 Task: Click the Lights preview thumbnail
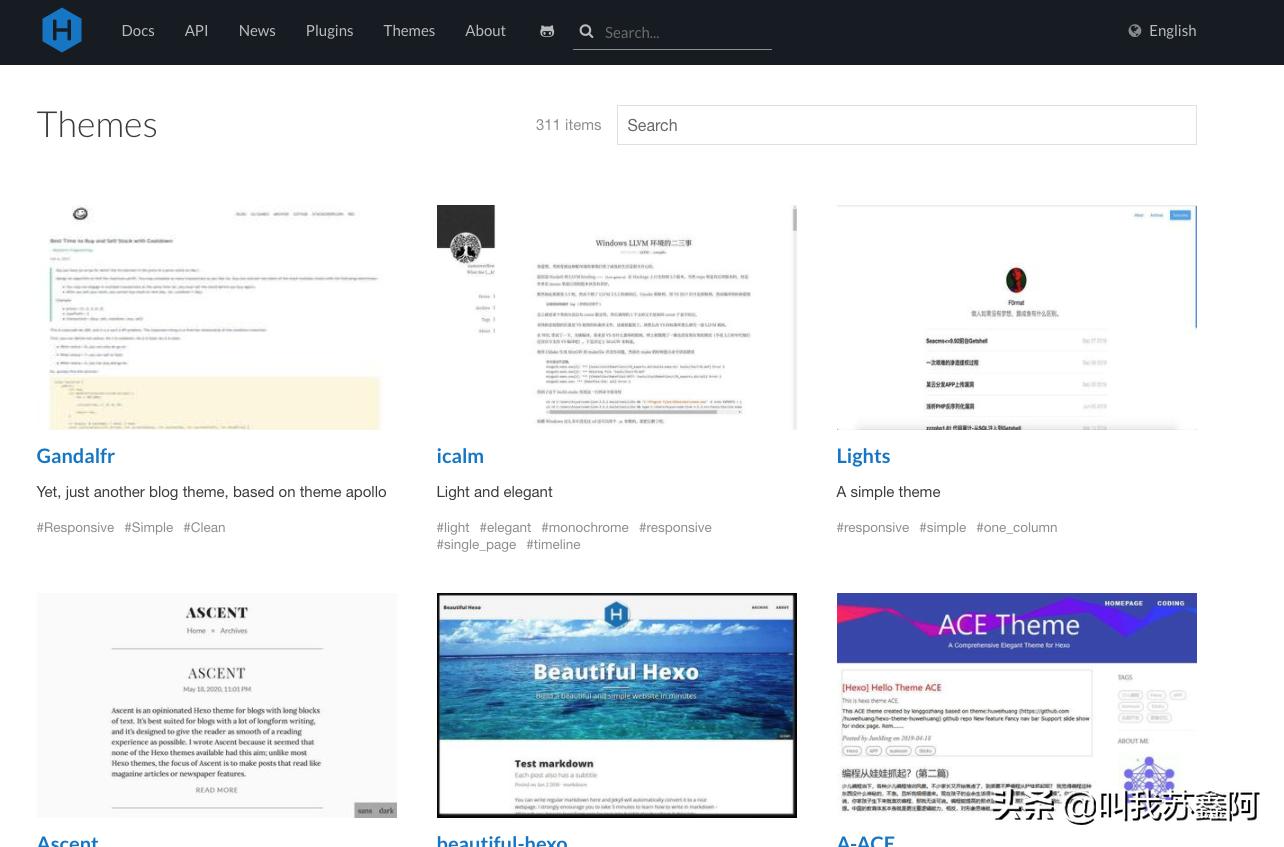[x=1016, y=317]
